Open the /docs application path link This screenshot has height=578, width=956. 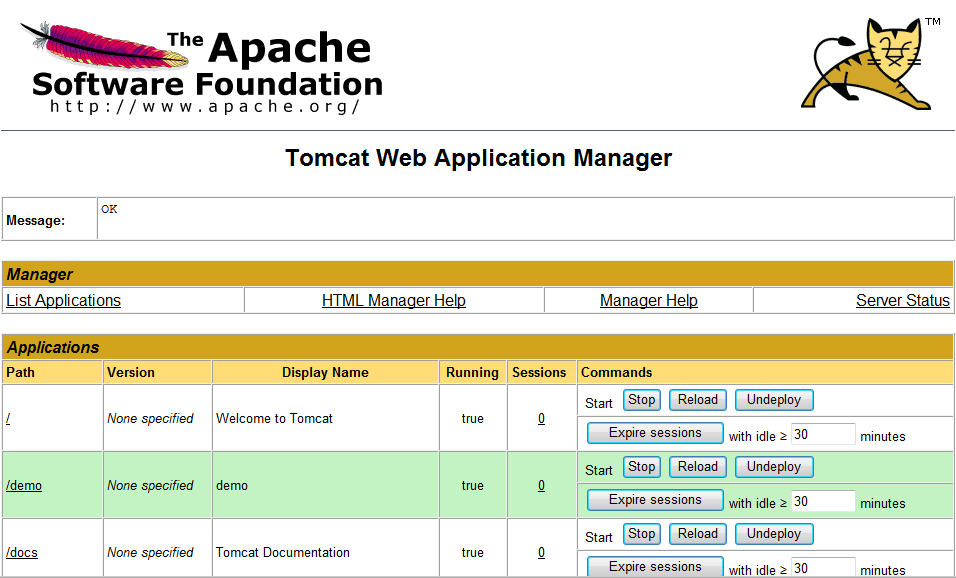click(22, 552)
